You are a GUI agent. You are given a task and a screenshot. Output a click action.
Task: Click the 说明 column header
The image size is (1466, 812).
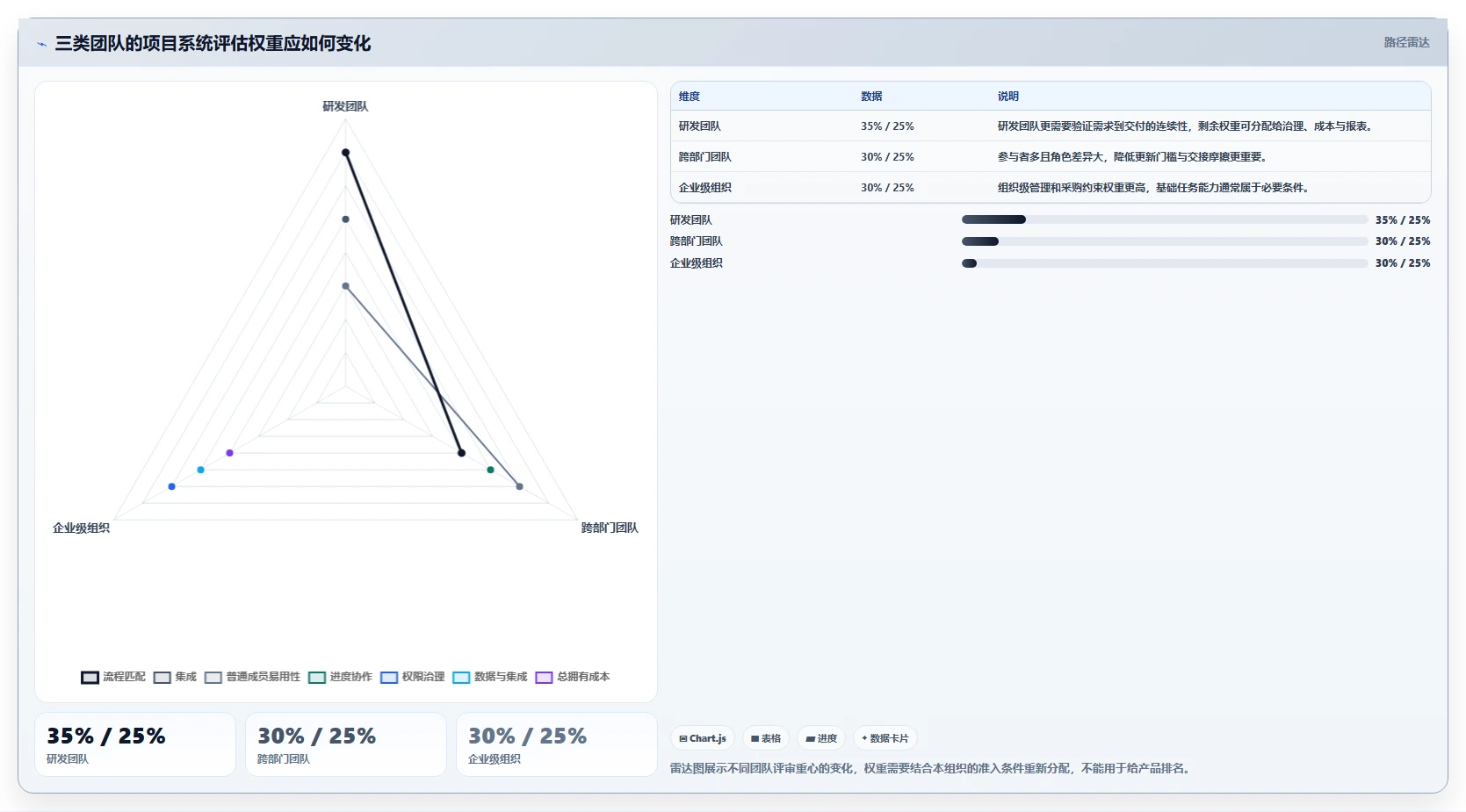(x=1008, y=97)
